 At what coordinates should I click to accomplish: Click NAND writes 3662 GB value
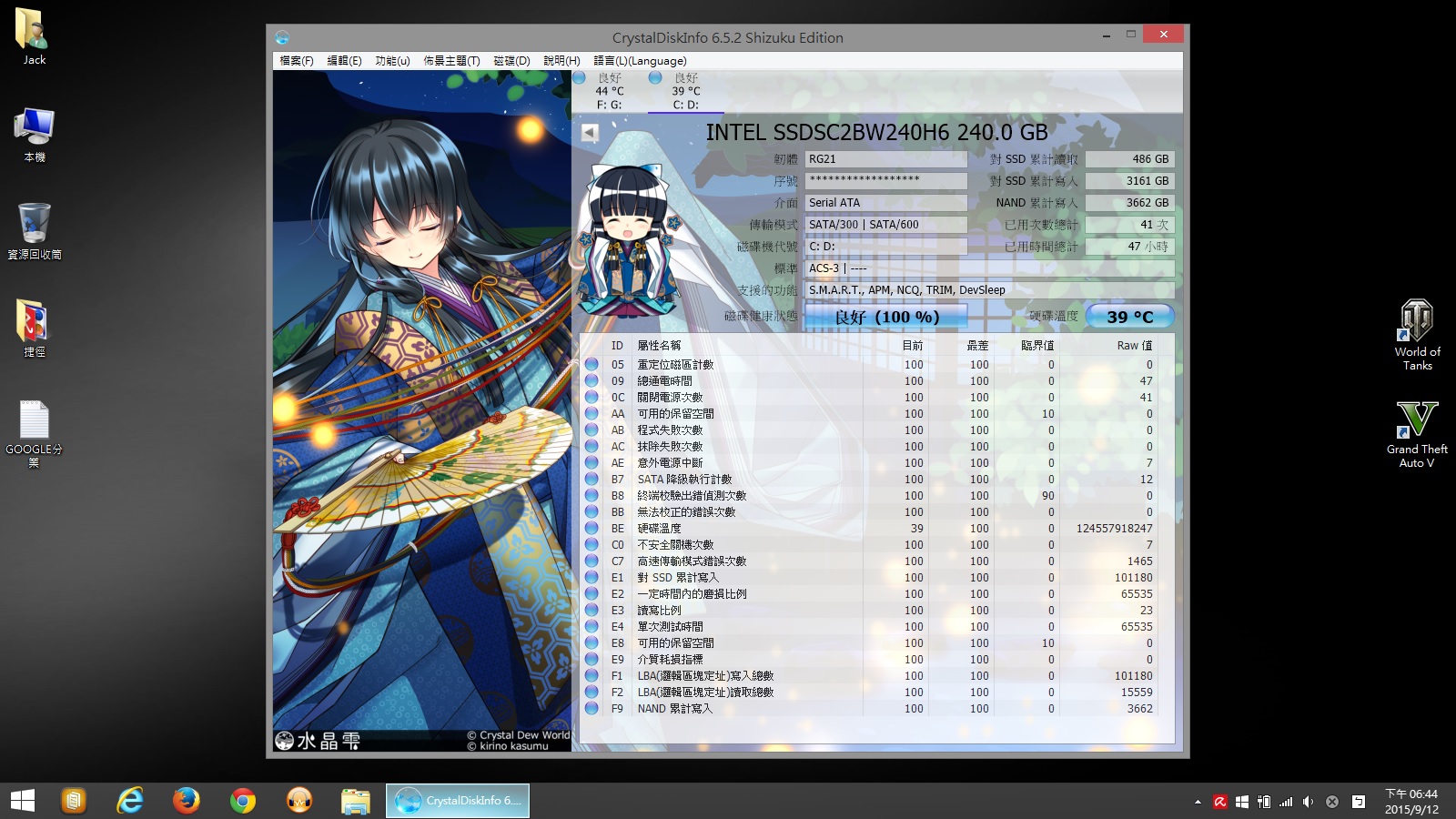point(1129,203)
